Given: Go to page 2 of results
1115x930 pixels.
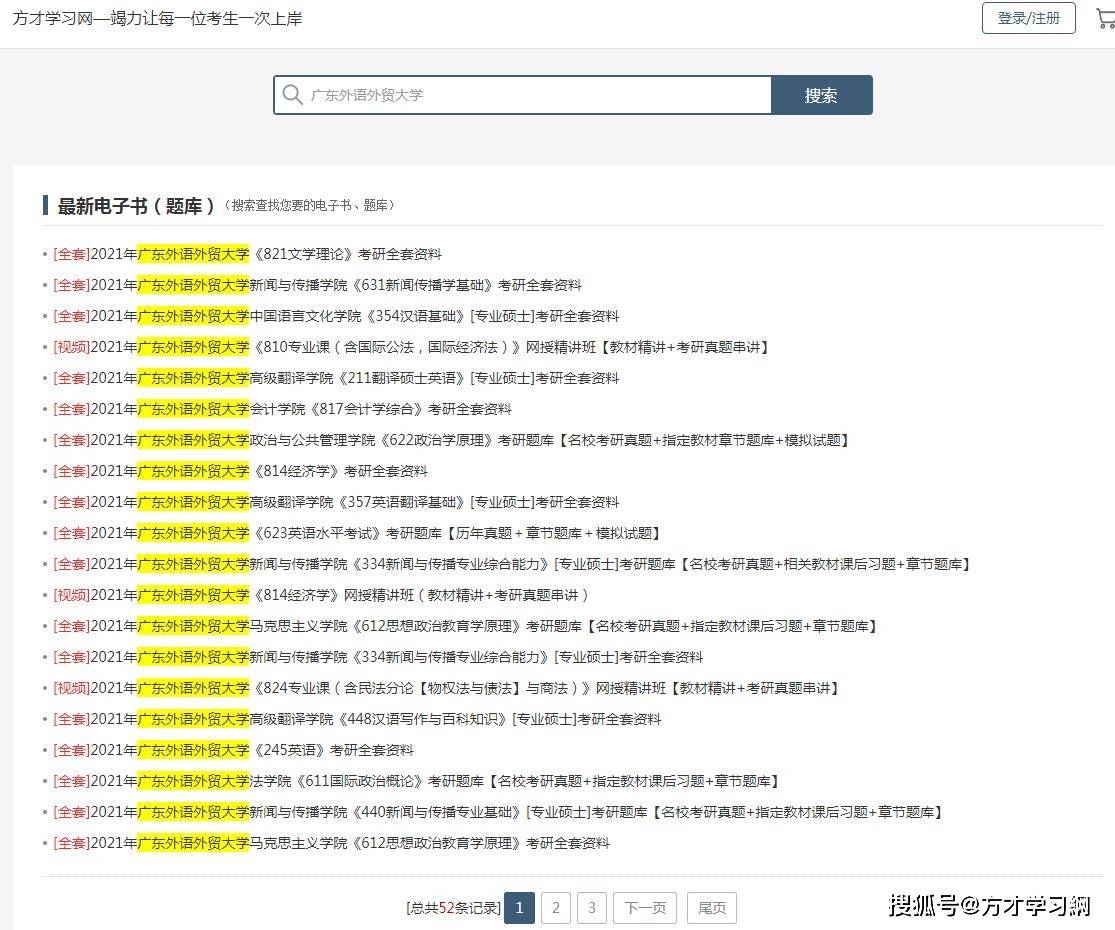Looking at the screenshot, I should coord(556,908).
